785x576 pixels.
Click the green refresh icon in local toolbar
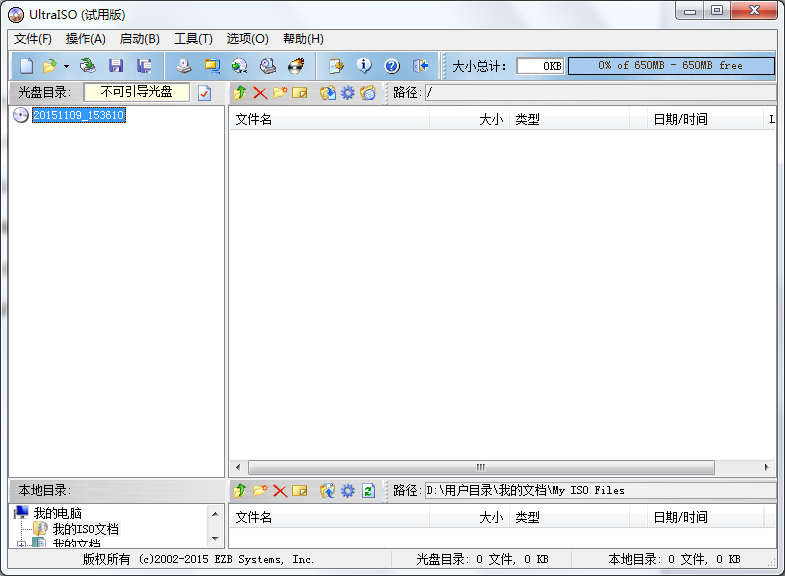(368, 490)
